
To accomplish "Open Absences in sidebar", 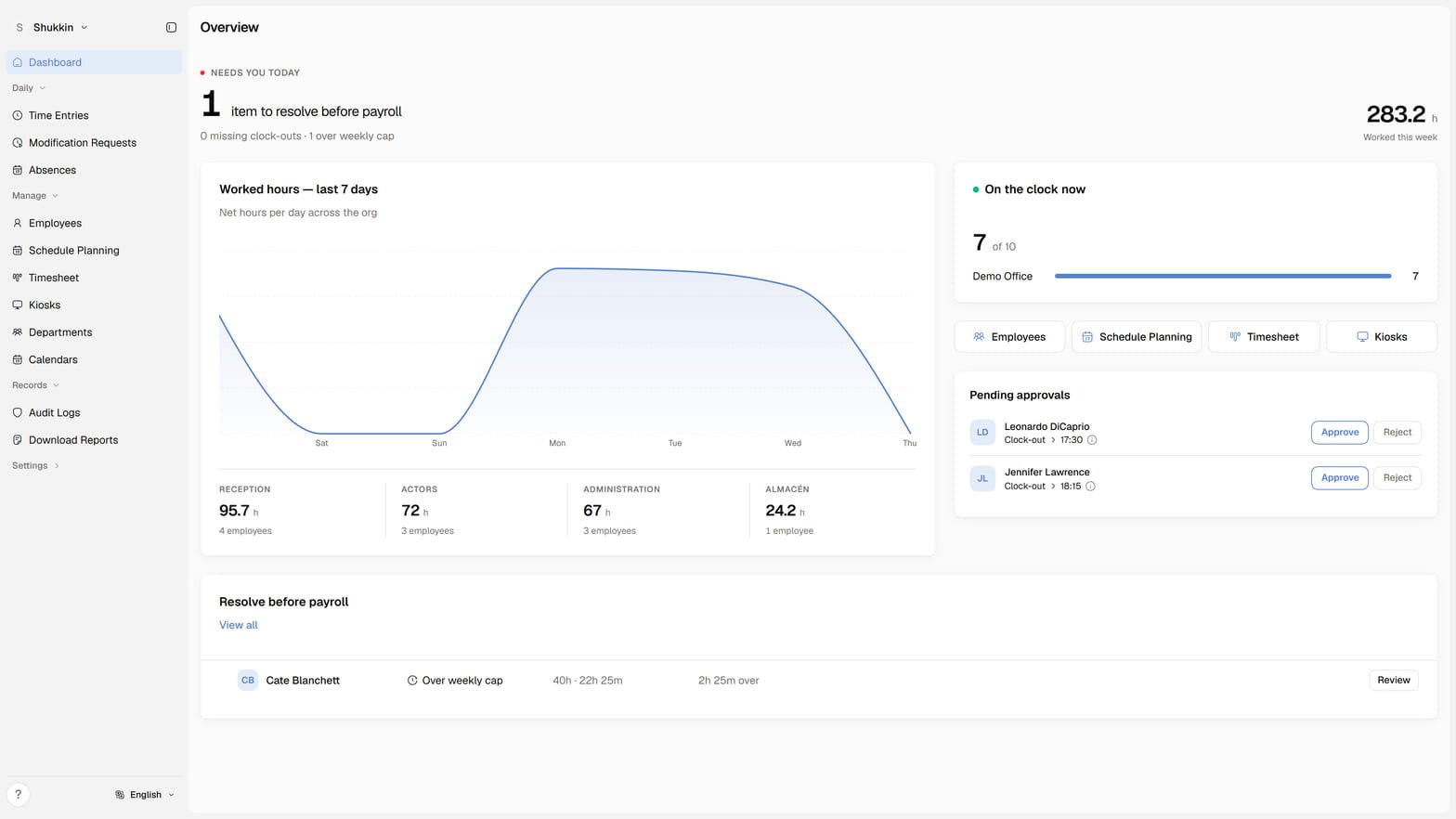I will coord(94,170).
